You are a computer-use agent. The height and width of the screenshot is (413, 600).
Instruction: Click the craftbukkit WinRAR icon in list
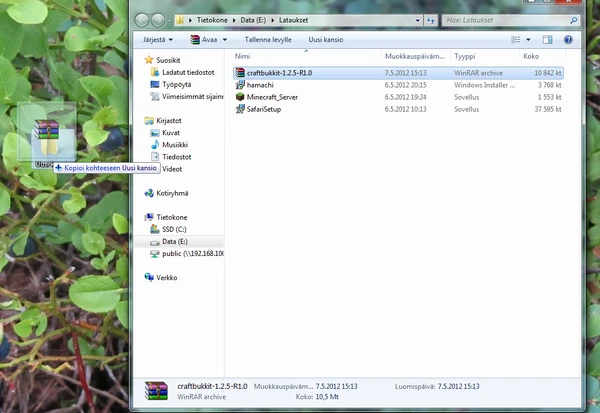point(240,73)
